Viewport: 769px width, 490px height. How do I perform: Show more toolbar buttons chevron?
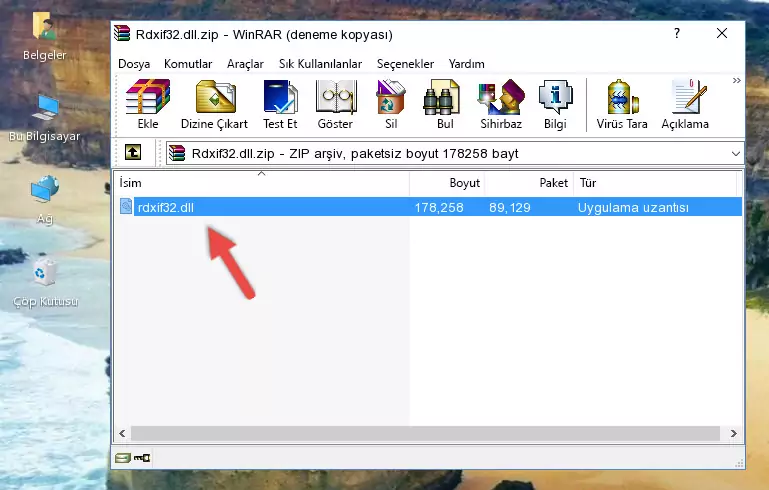[737, 80]
